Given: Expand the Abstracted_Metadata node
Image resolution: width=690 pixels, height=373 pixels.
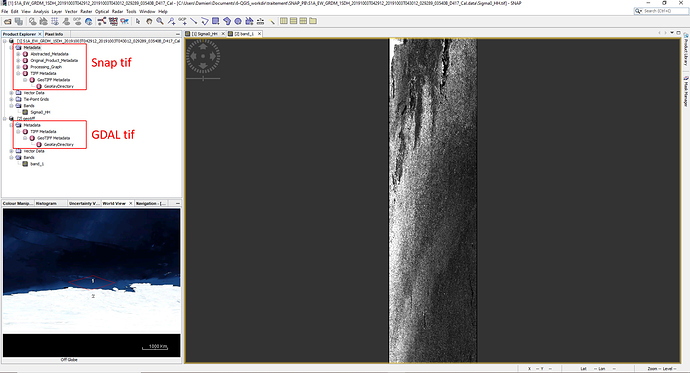Looking at the screenshot, I should click(18, 54).
